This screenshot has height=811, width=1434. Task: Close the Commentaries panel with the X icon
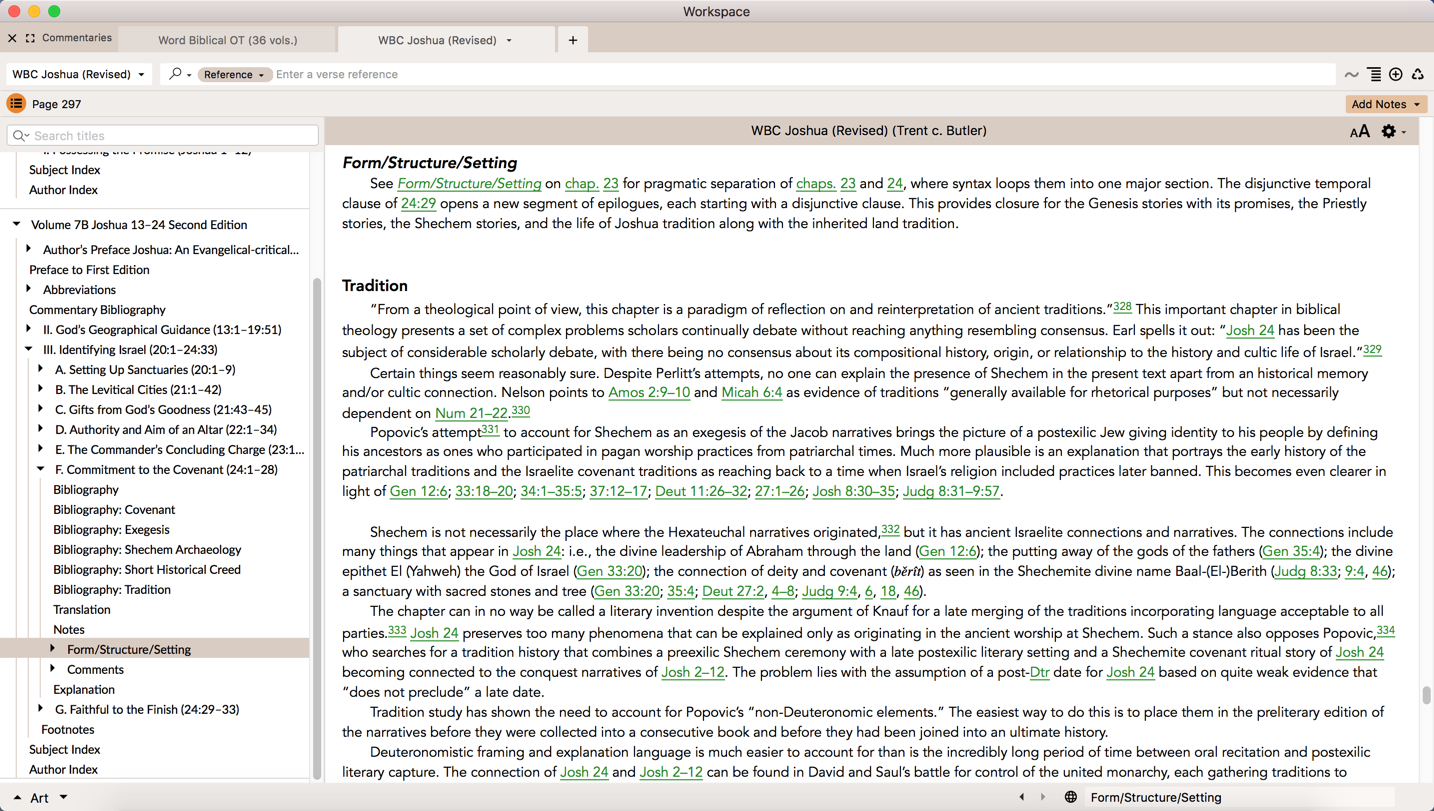[12, 38]
